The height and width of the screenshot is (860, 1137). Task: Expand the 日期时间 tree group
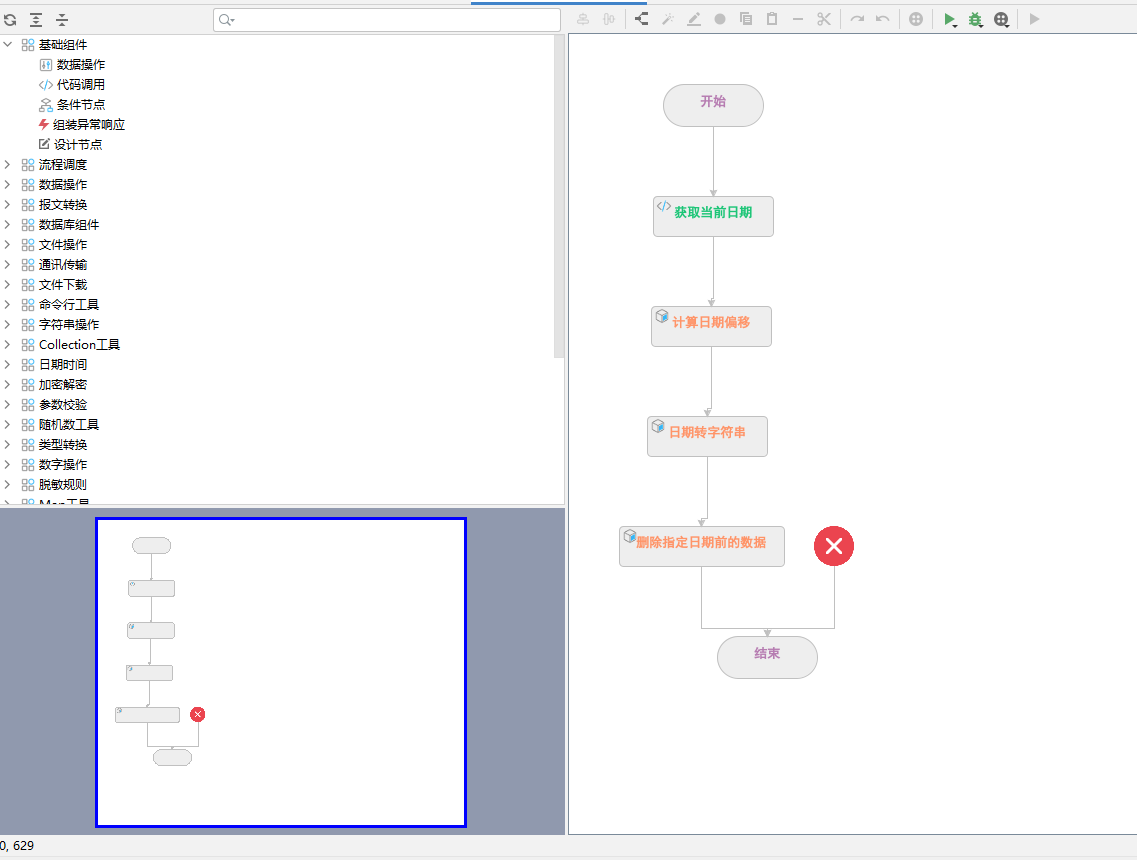8,365
